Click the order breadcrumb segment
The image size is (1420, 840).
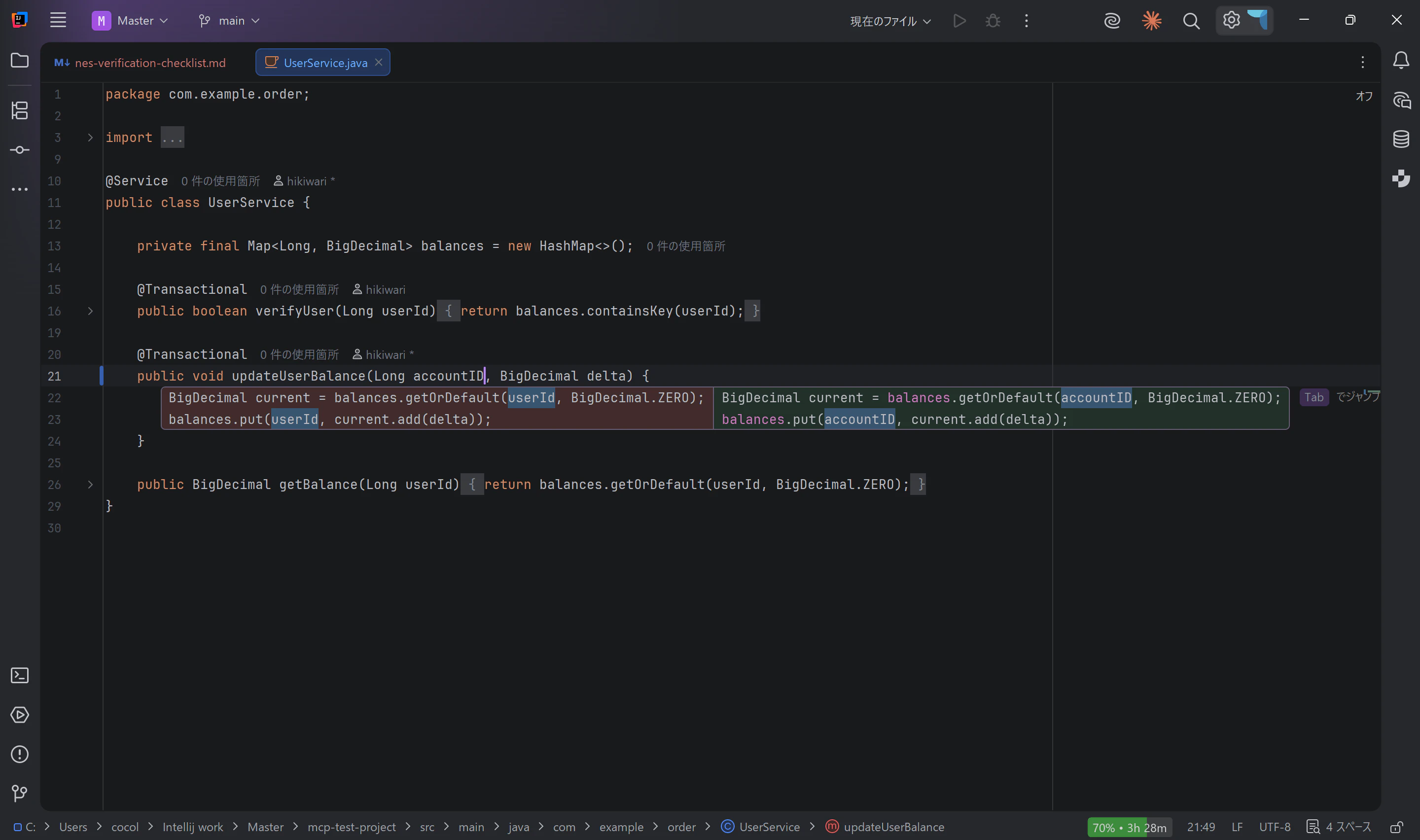tap(681, 827)
